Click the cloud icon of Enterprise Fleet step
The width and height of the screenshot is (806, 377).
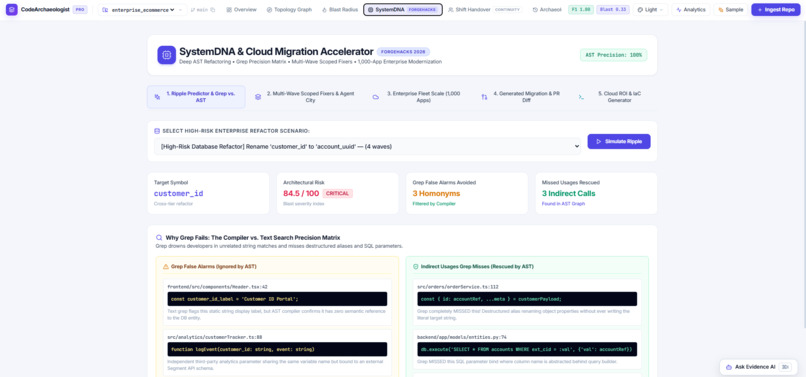[x=376, y=97]
